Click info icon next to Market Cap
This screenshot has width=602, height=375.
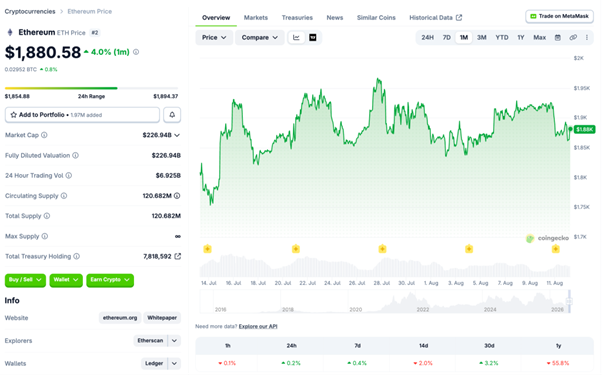44,135
